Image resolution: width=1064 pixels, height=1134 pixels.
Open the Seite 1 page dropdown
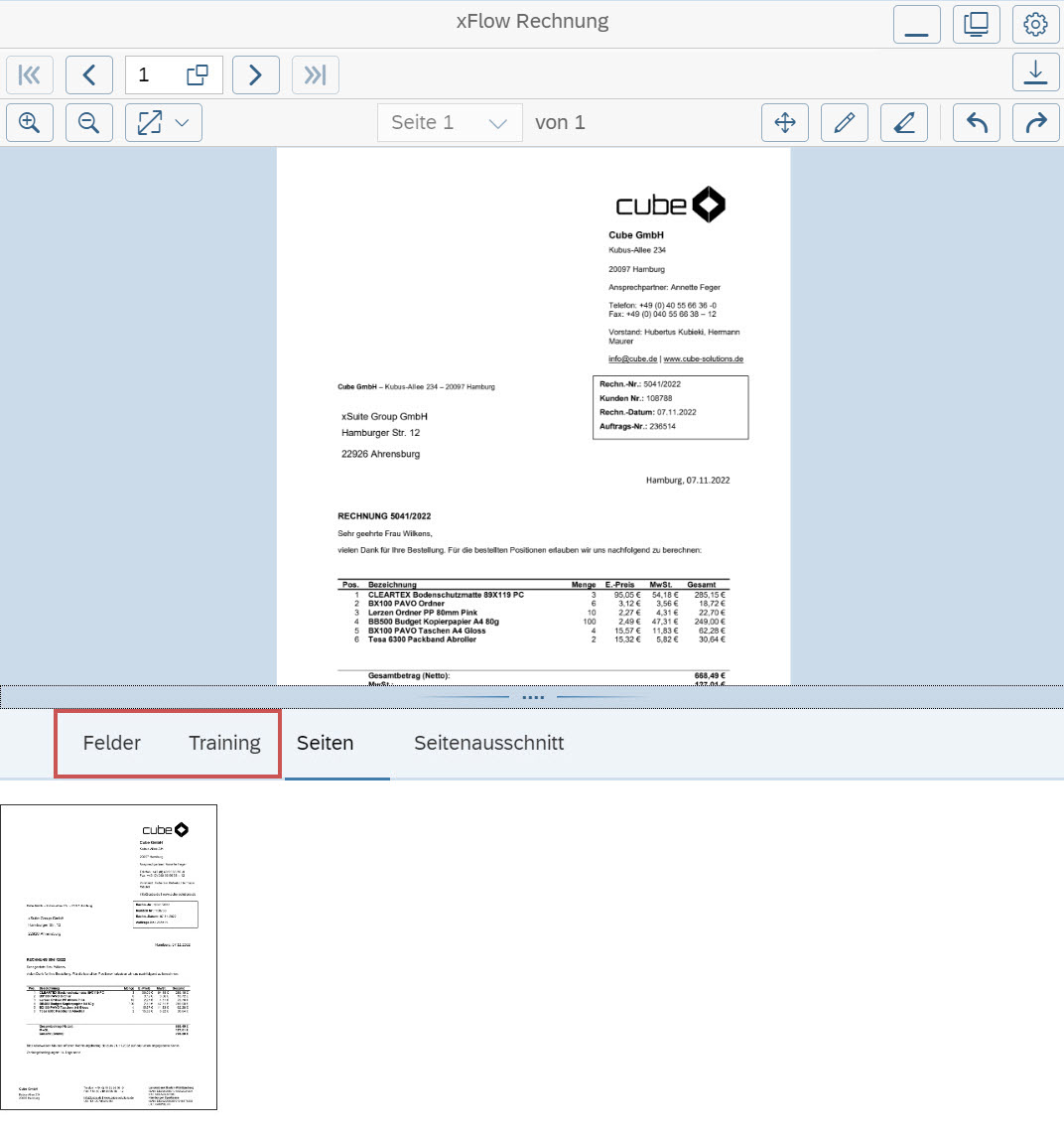[x=450, y=122]
